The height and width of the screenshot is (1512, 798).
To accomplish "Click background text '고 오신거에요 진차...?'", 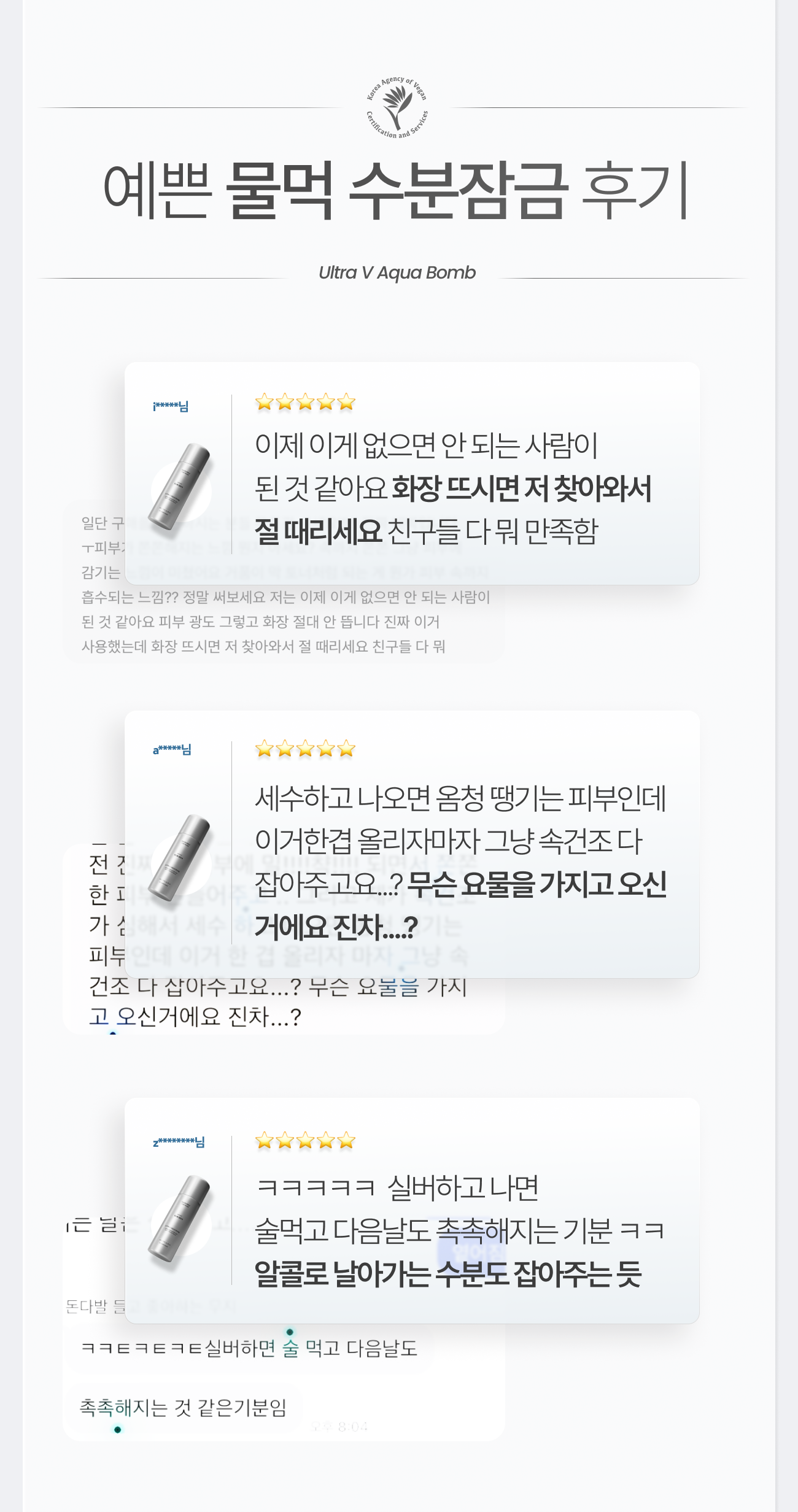I will tap(195, 1017).
